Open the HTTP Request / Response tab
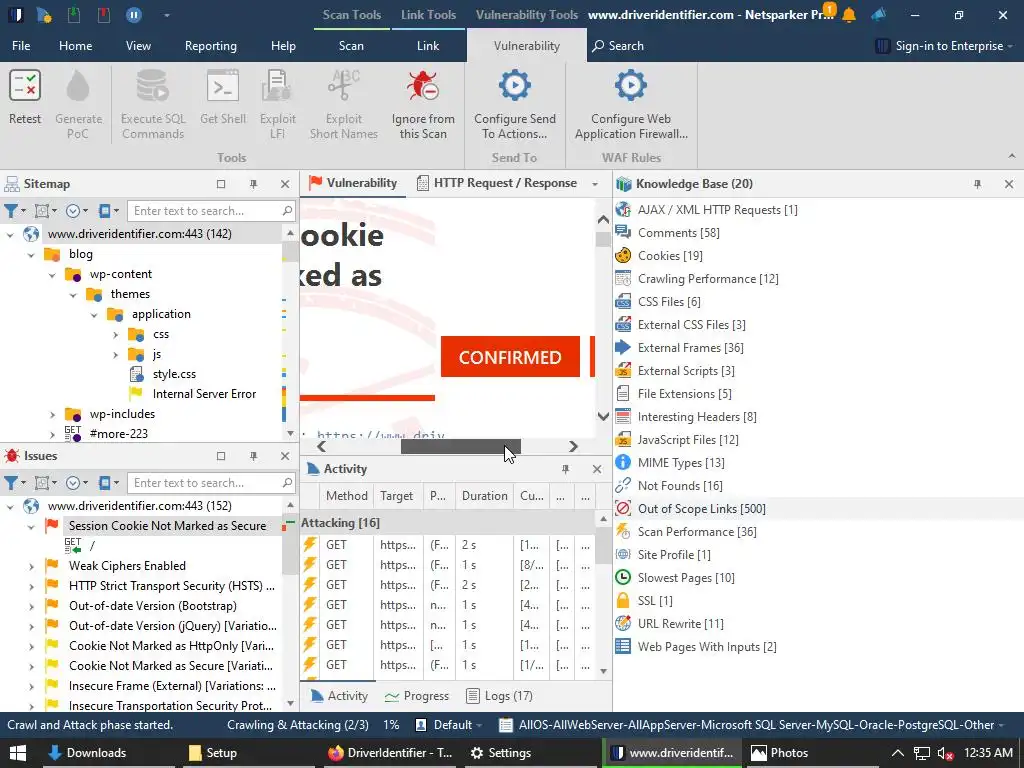This screenshot has height=768, width=1024. [498, 184]
